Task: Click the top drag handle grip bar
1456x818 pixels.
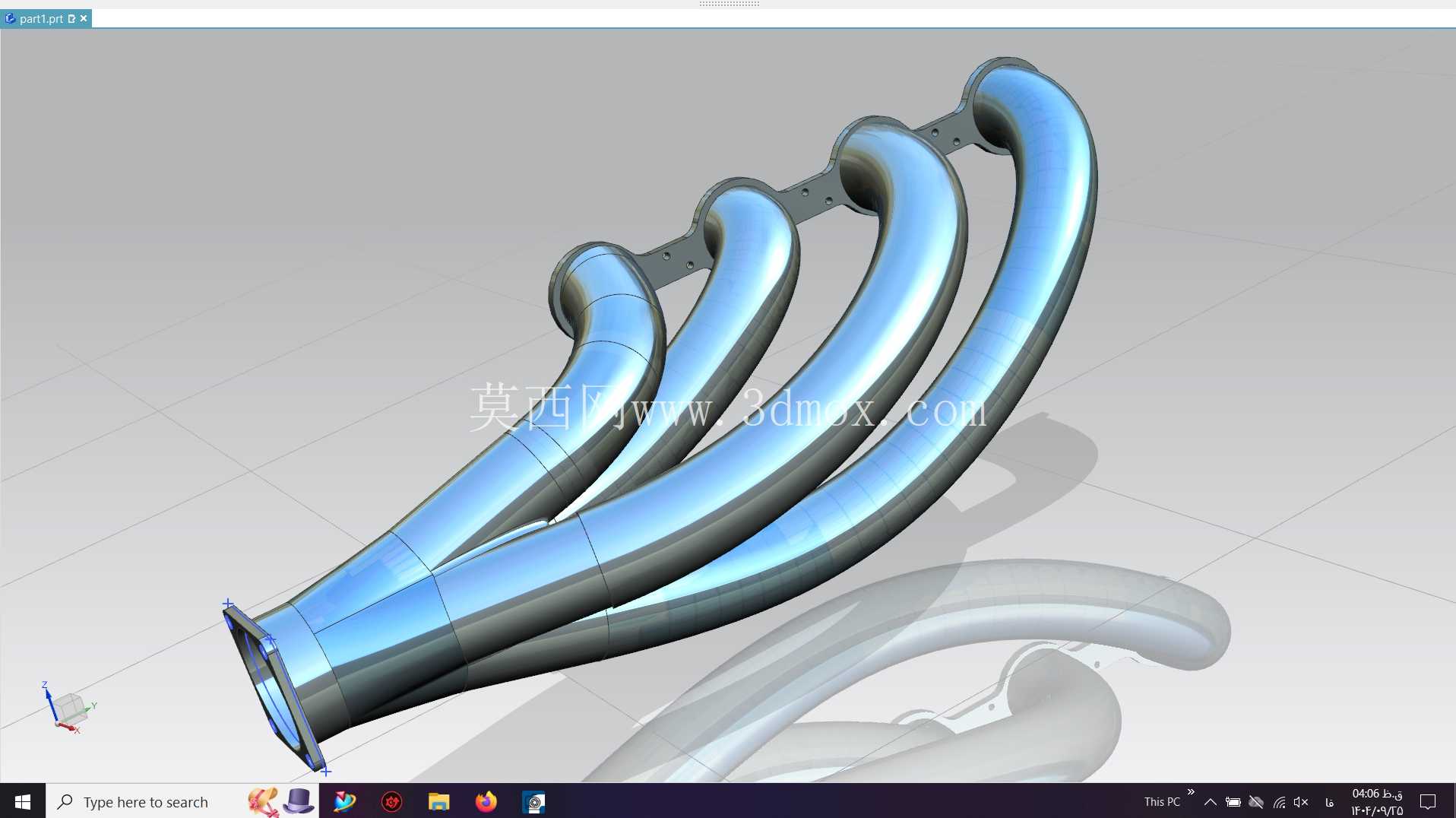Action: (729, 4)
